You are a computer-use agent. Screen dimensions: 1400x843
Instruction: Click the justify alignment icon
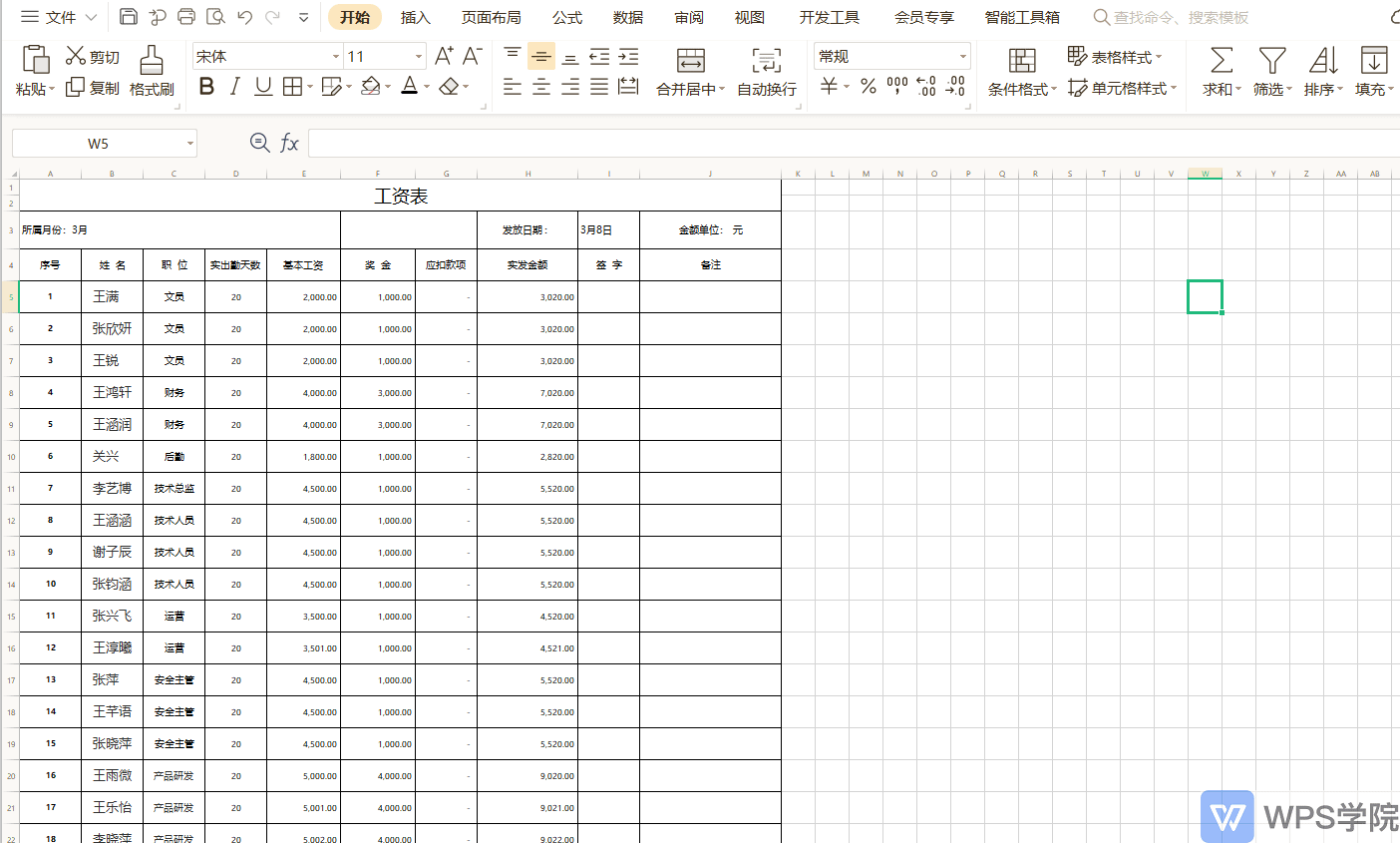click(x=599, y=87)
